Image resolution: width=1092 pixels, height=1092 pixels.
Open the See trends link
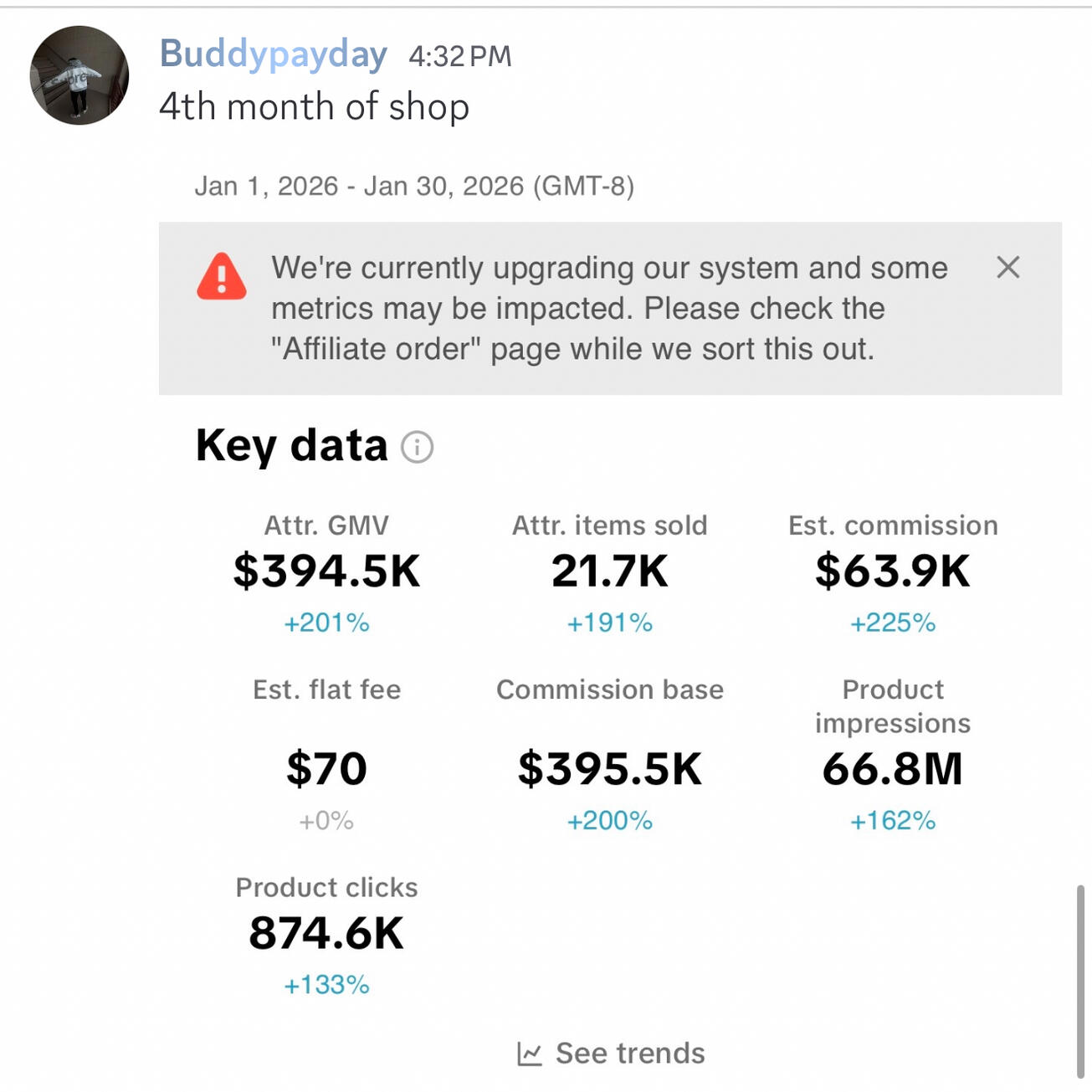(629, 1054)
